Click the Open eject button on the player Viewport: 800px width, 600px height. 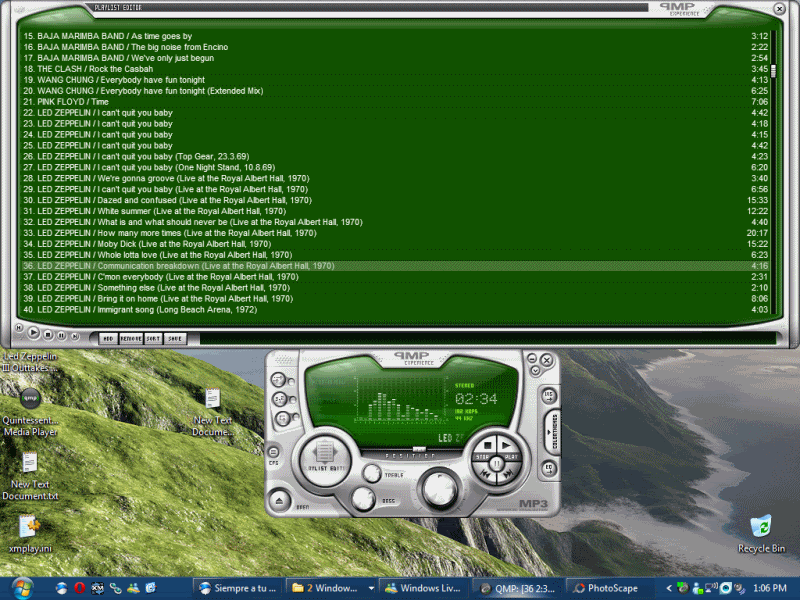click(279, 501)
